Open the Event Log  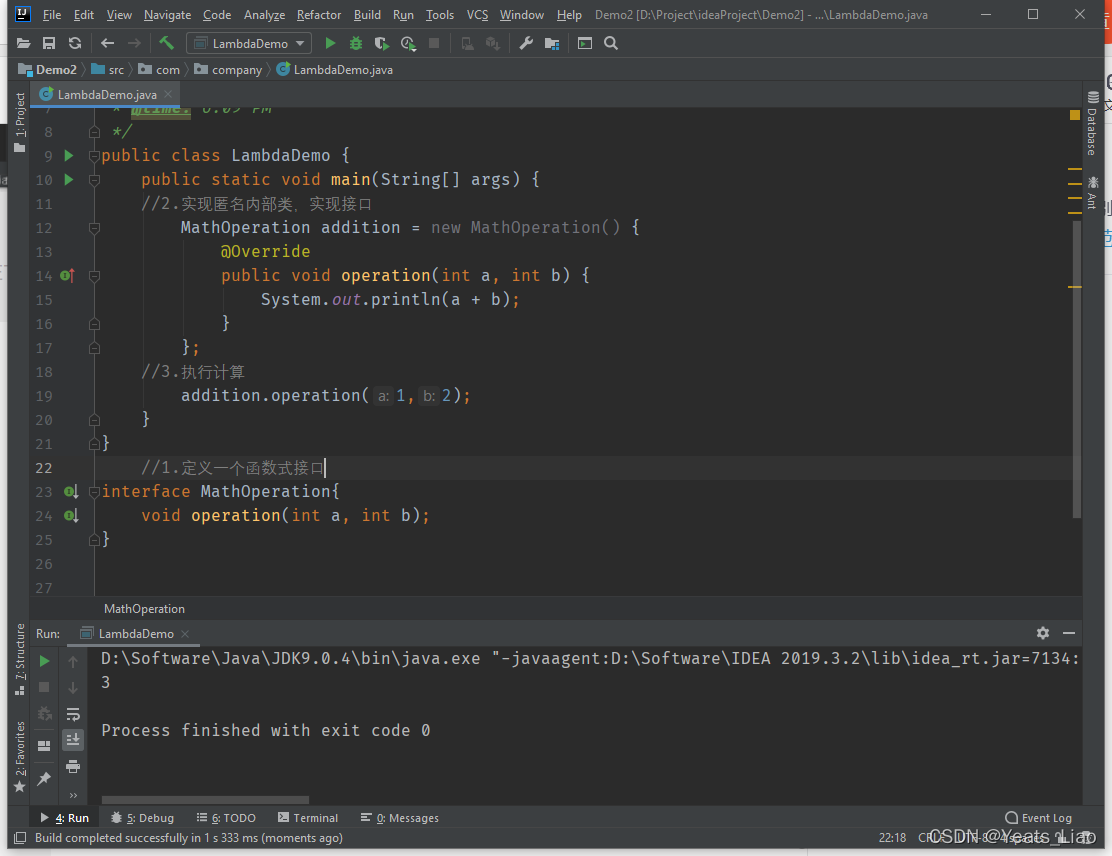[1038, 818]
